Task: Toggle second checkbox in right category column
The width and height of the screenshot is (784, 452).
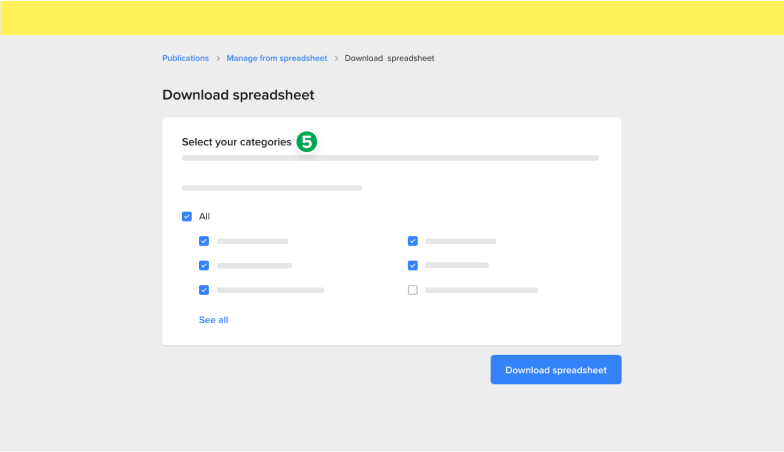Action: pyautogui.click(x=412, y=266)
